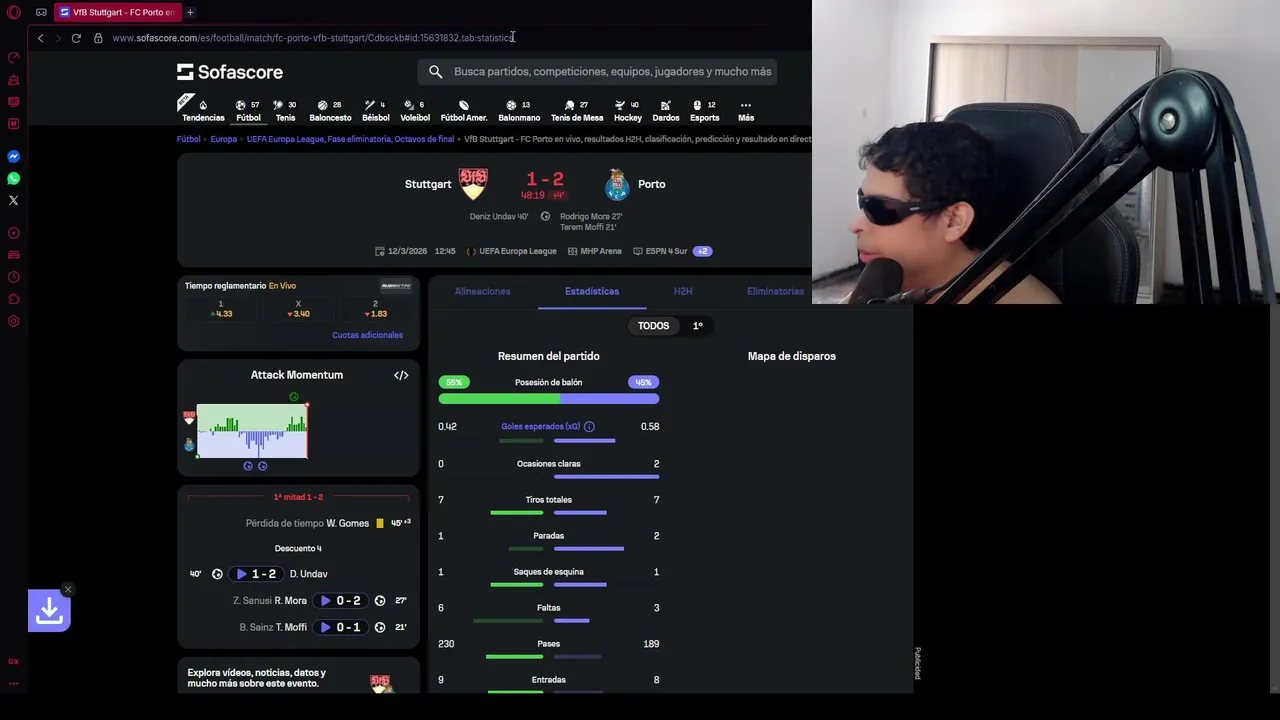
Task: Click the browser address bar URL
Action: coord(312,38)
